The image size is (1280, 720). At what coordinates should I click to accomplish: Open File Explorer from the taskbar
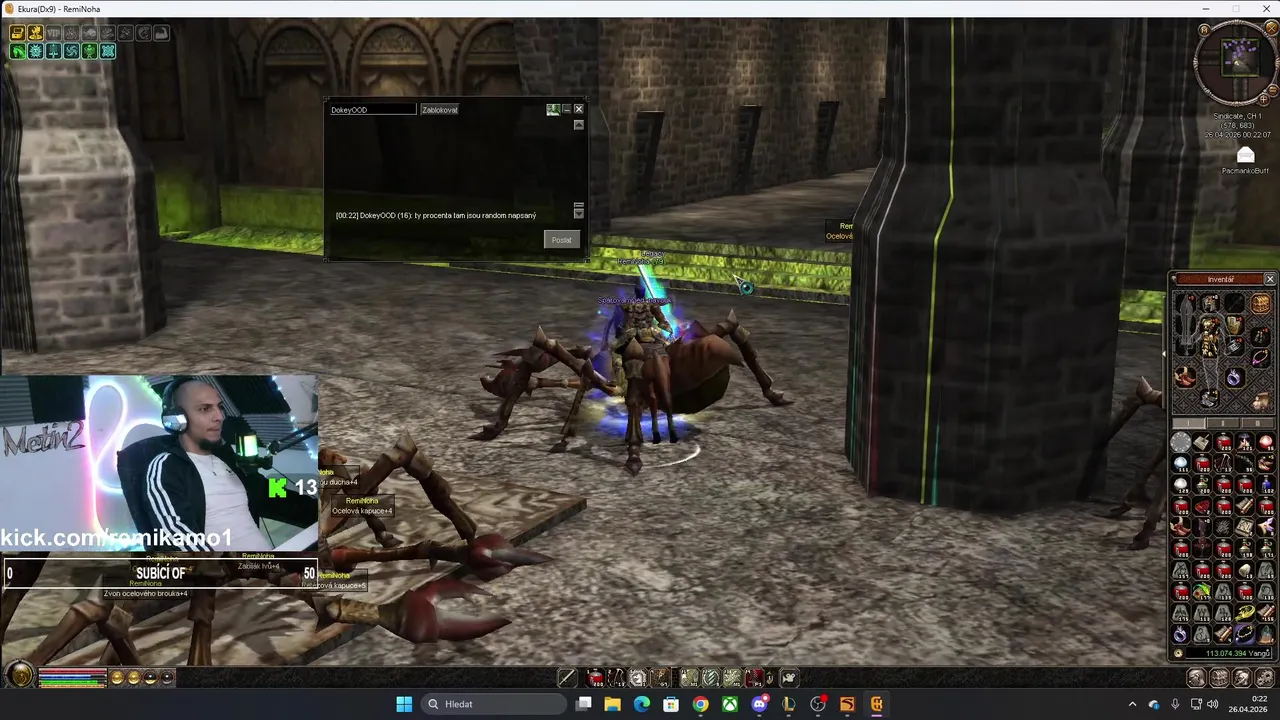pos(612,704)
